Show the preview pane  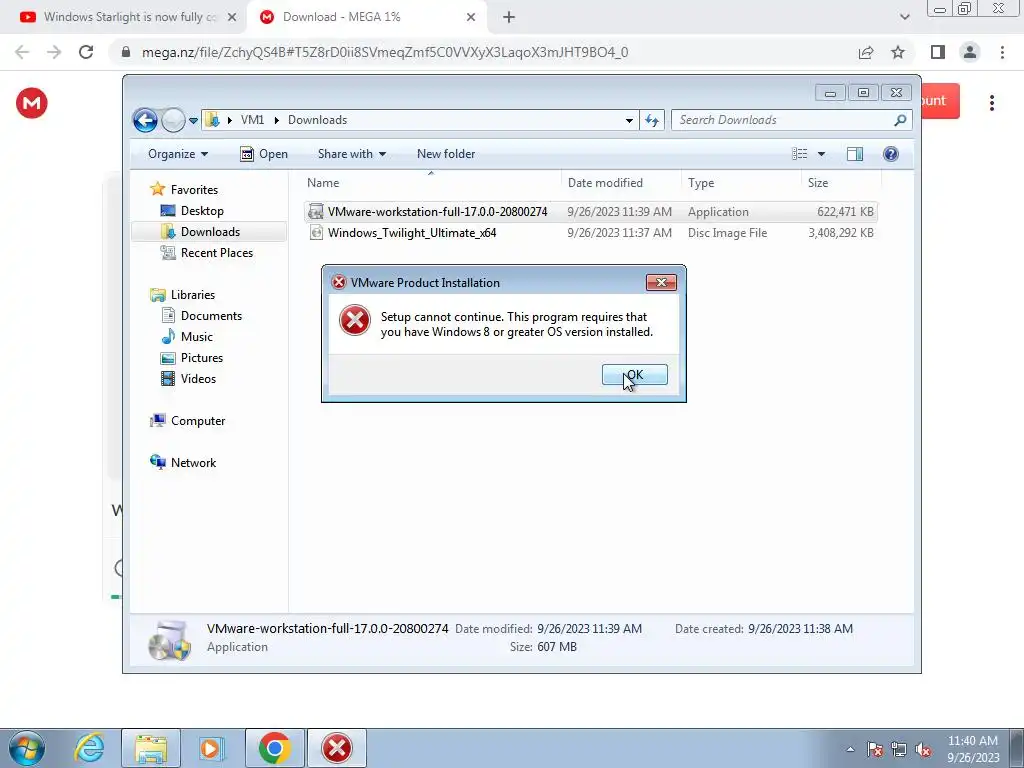[855, 154]
